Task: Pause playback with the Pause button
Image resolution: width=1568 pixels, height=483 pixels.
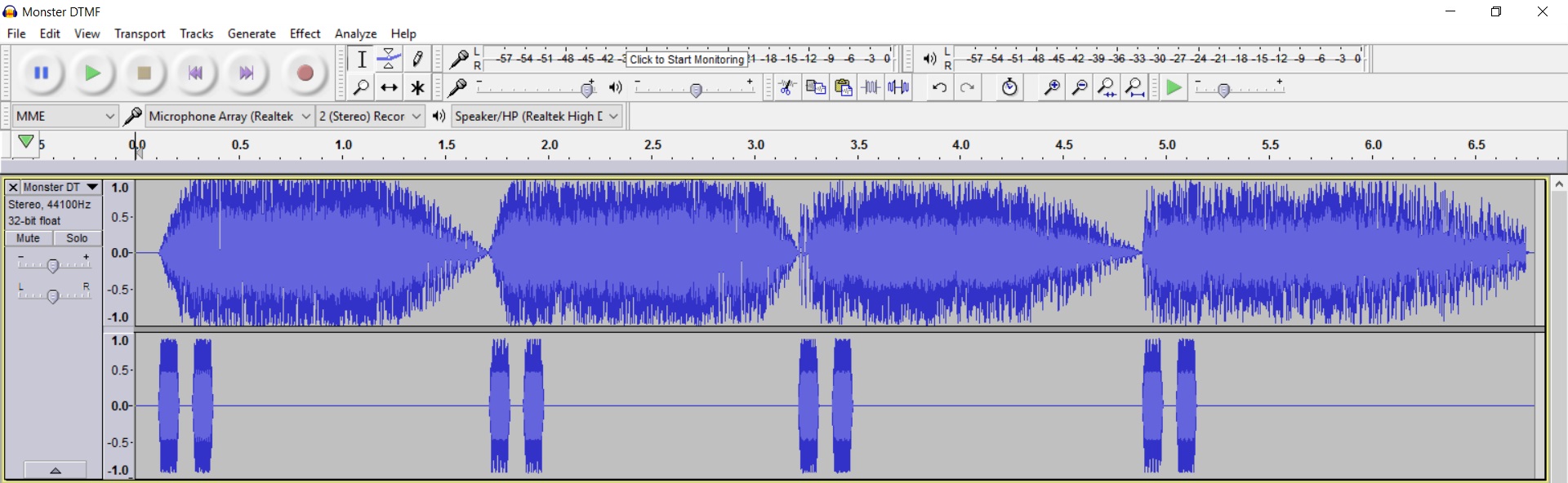Action: click(41, 73)
